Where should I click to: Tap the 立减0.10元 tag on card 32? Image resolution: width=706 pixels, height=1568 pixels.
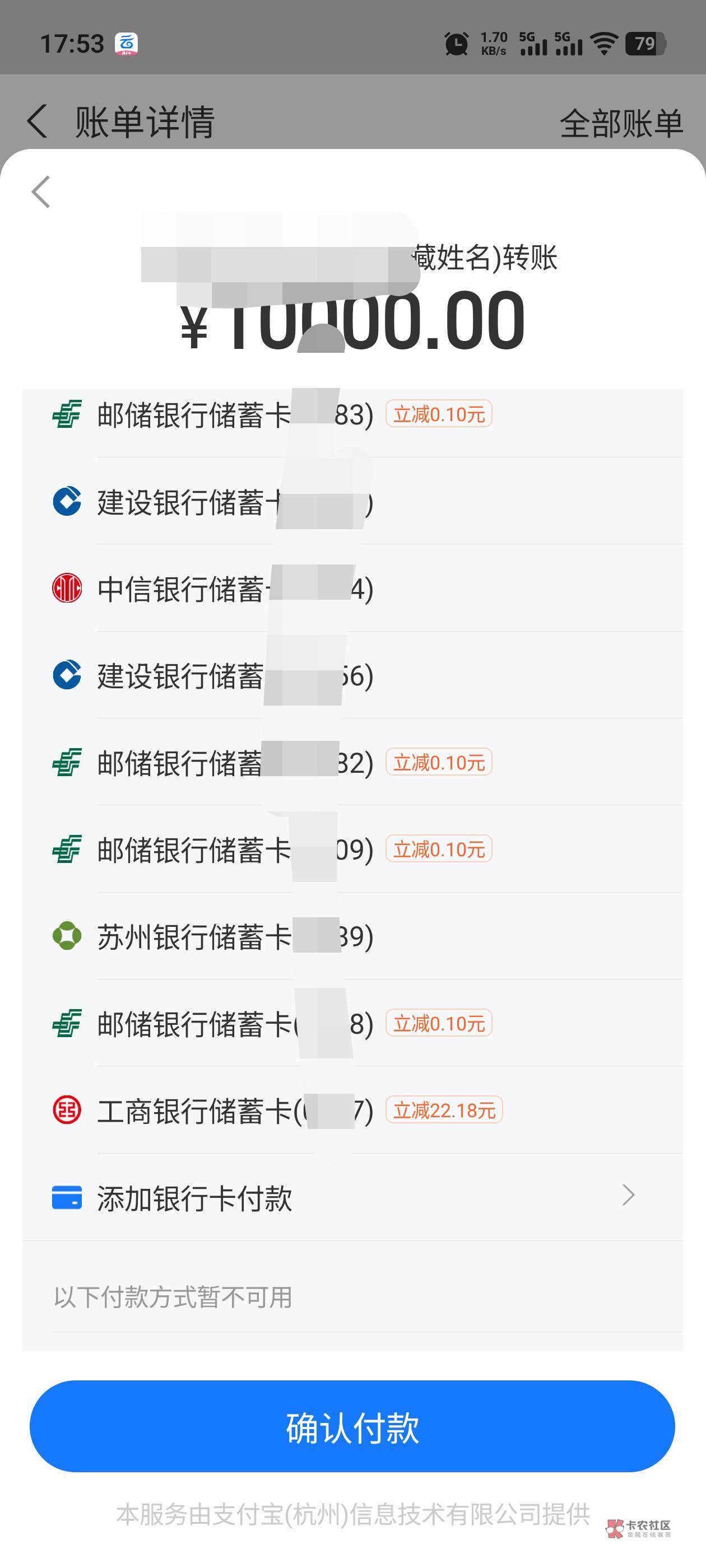click(x=439, y=763)
